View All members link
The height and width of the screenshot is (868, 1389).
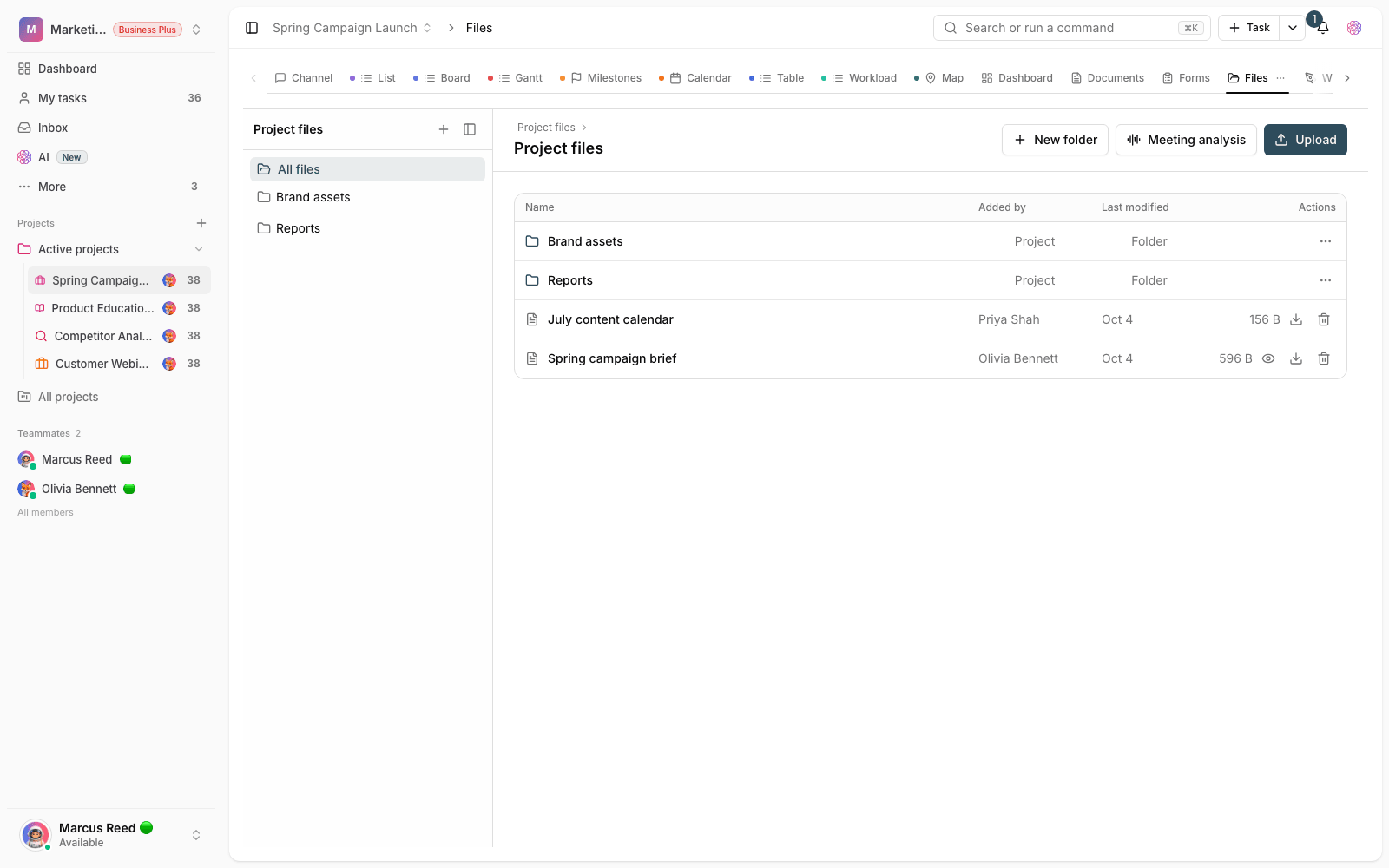coord(45,512)
